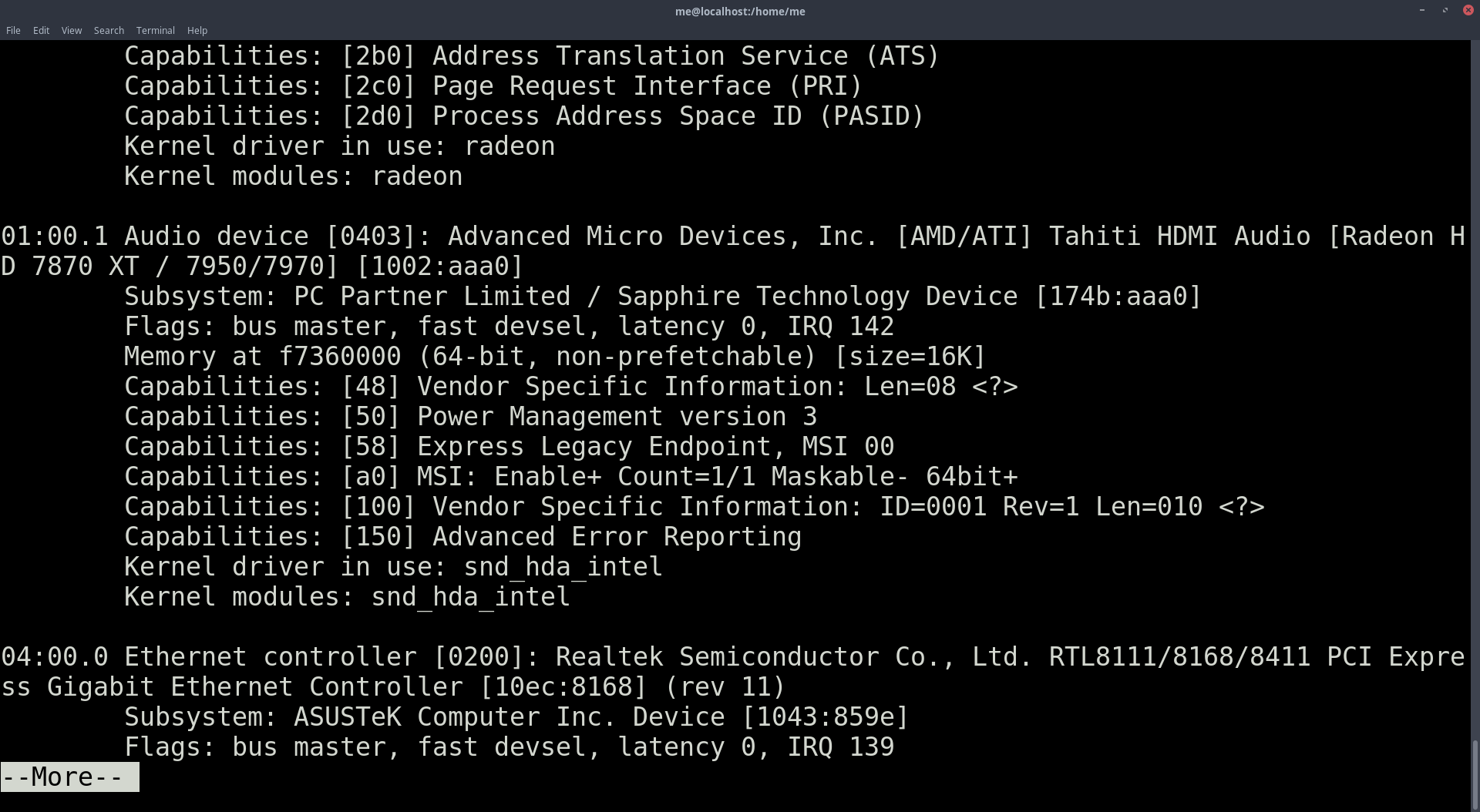Click the maximize window icon
1480x812 pixels.
(1445, 11)
